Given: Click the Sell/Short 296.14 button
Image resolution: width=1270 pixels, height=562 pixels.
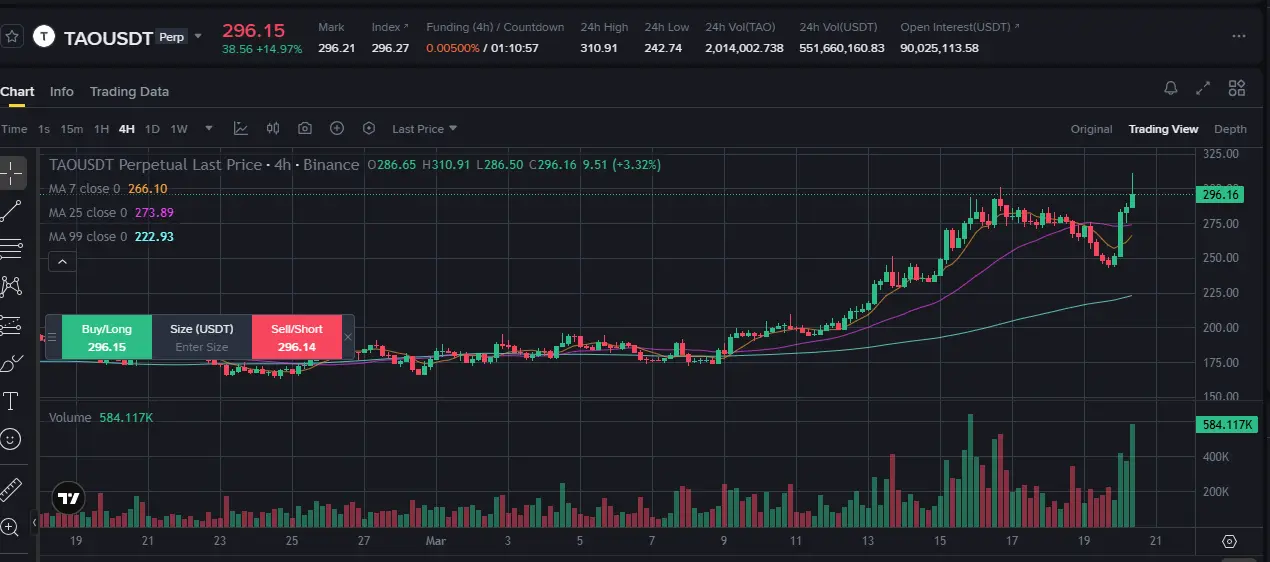Looking at the screenshot, I should pyautogui.click(x=297, y=337).
